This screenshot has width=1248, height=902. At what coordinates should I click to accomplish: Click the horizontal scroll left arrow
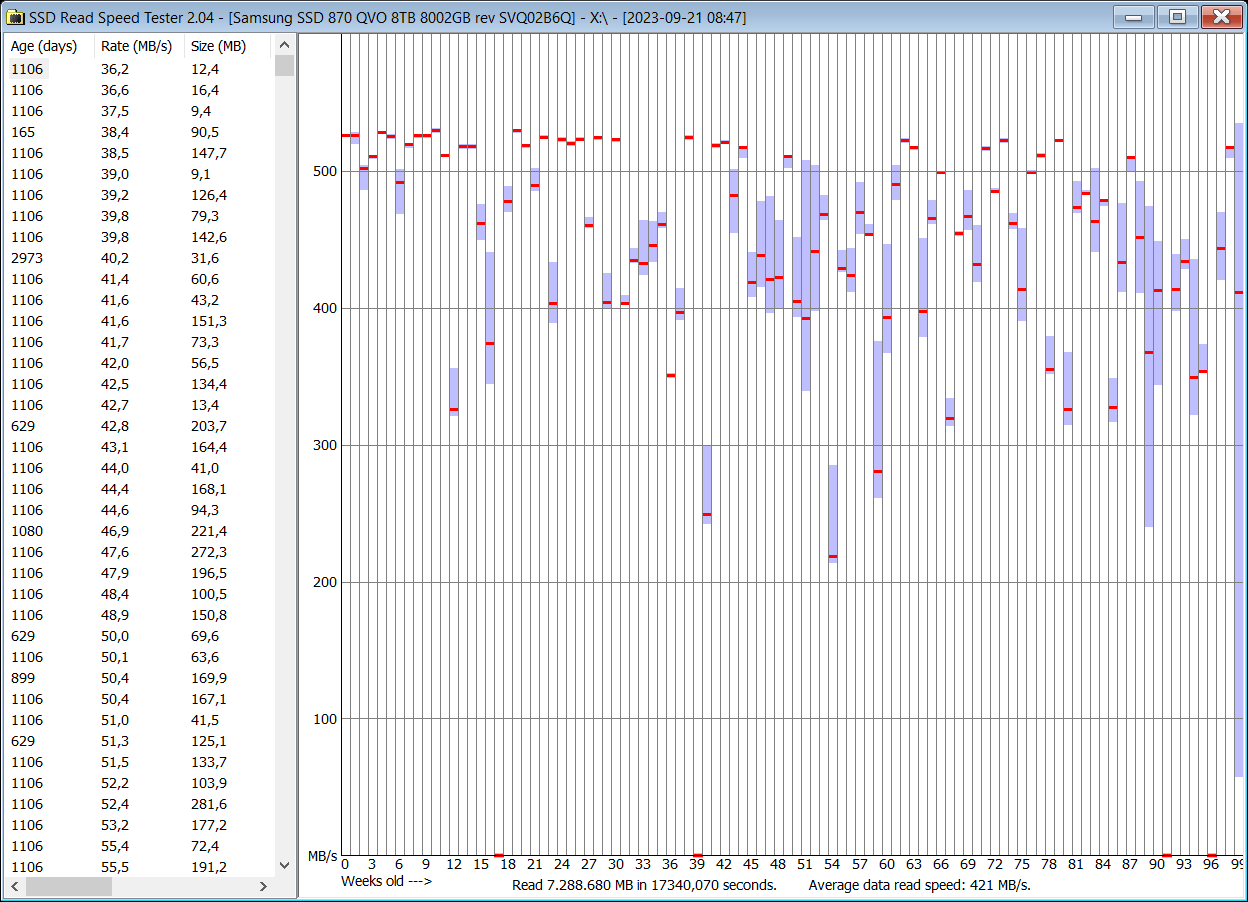pos(16,887)
